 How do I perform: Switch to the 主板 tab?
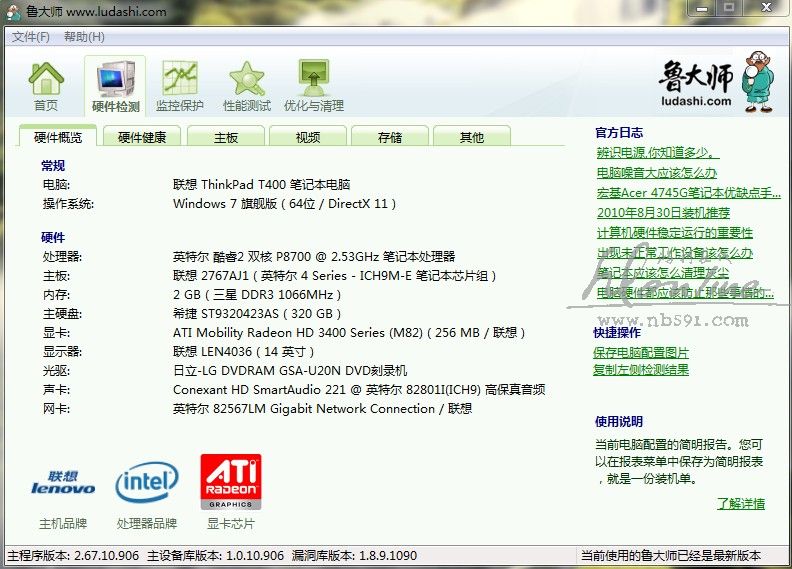pyautogui.click(x=226, y=137)
